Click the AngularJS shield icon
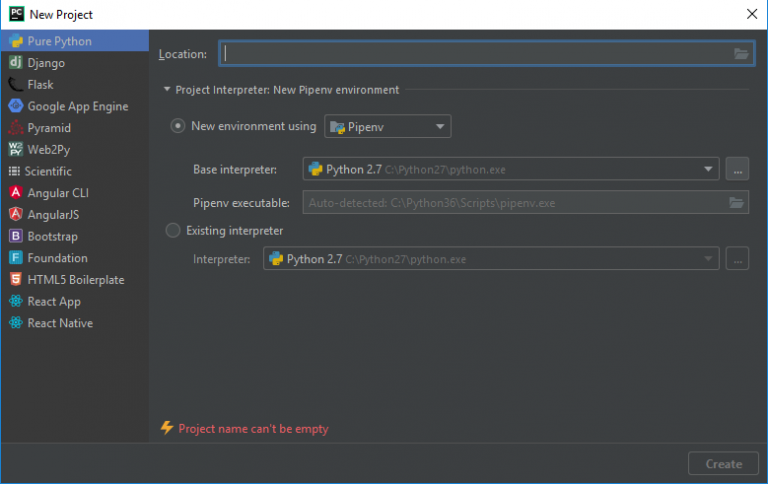This screenshot has width=768, height=484. pos(16,214)
